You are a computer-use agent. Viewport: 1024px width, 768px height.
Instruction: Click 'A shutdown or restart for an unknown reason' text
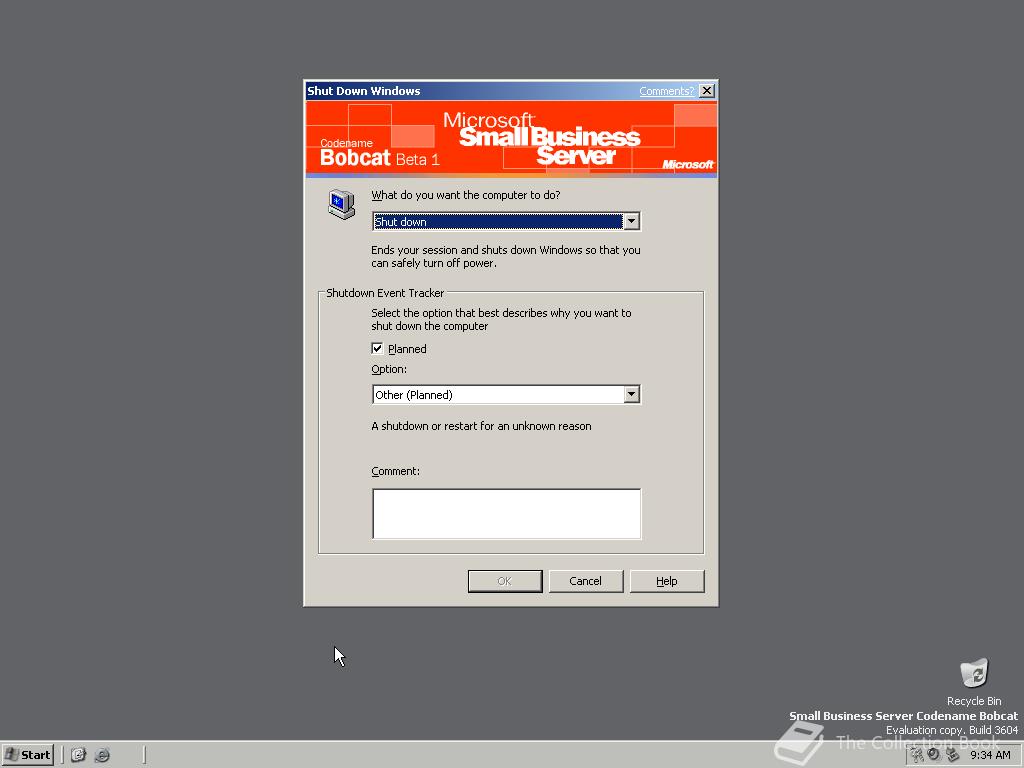[481, 426]
